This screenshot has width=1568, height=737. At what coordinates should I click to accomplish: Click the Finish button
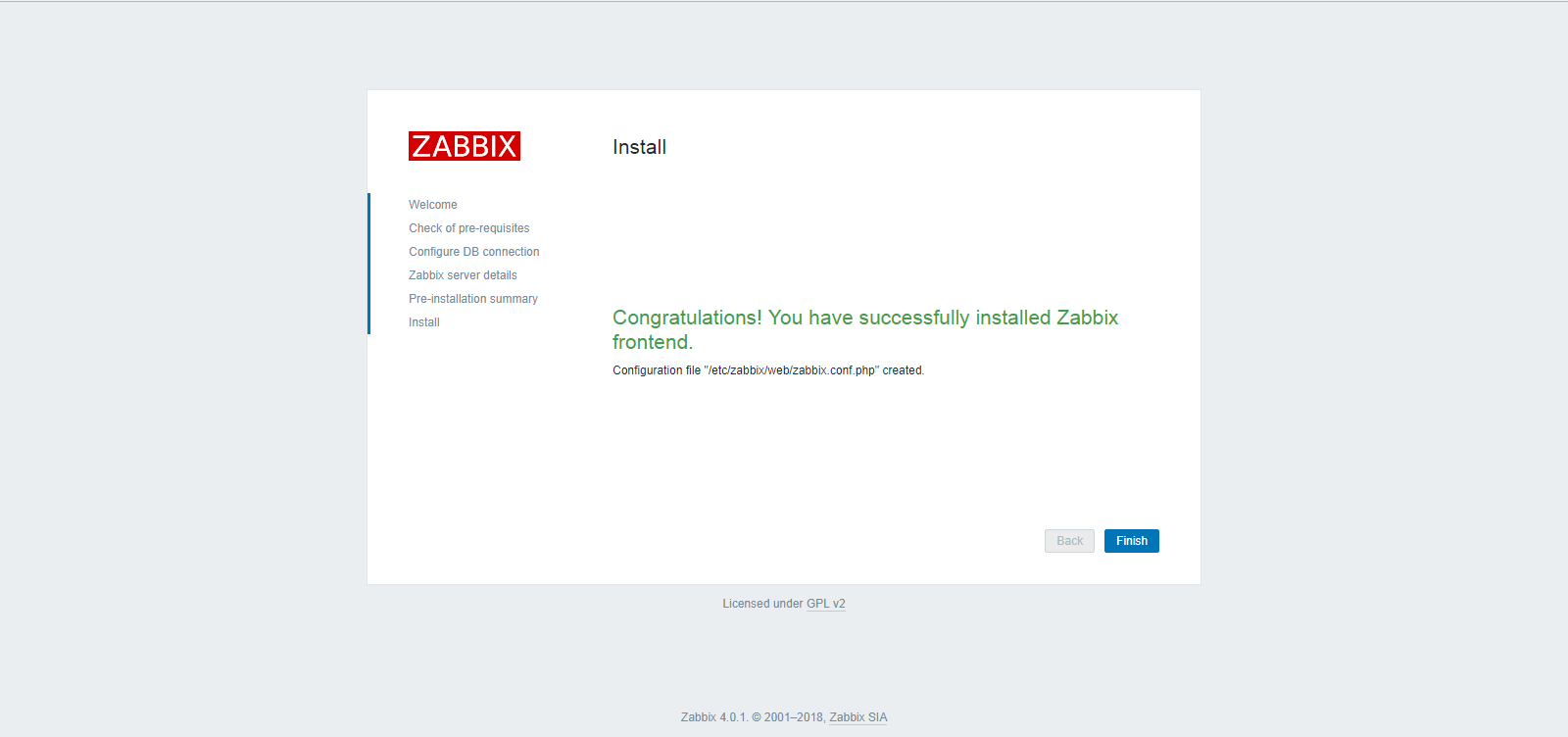(1131, 541)
